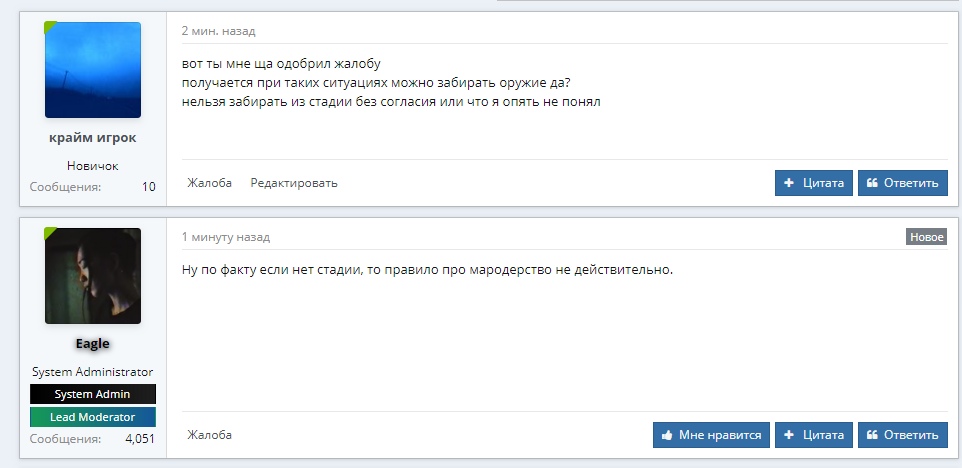Click the thumbs-up Like button on Eagle's post
Viewport: 962px width, 468px height.
click(711, 435)
